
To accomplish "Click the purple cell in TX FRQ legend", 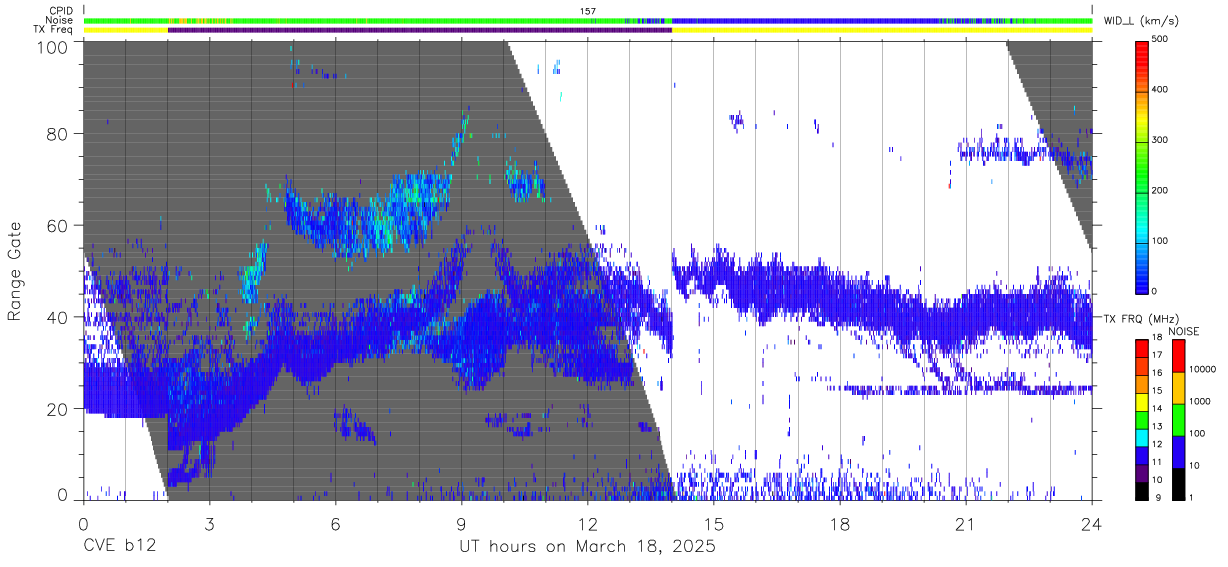I will (x=1142, y=471).
